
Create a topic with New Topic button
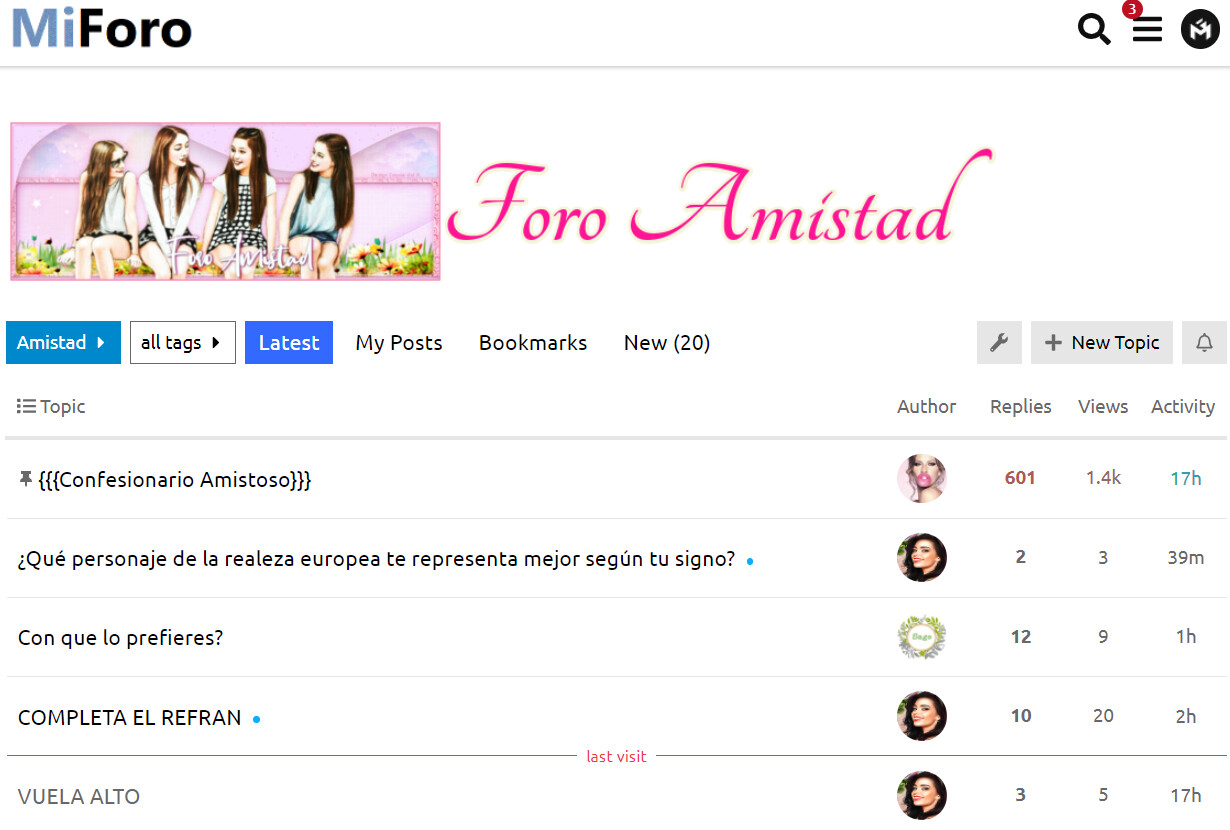coord(1101,343)
